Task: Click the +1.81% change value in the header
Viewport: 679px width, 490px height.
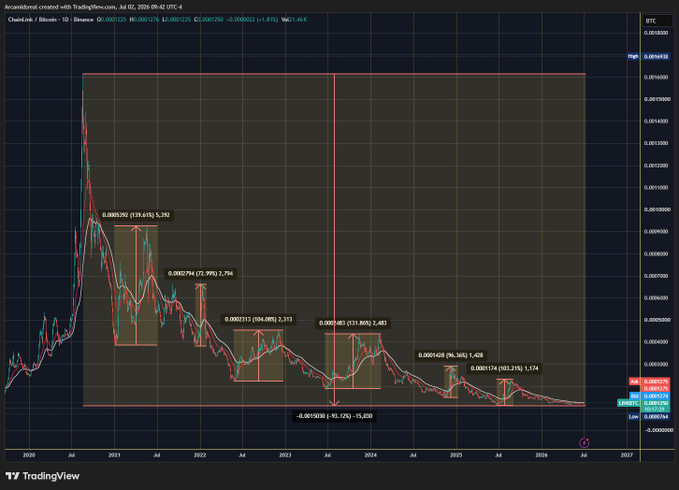Action: [x=268, y=19]
